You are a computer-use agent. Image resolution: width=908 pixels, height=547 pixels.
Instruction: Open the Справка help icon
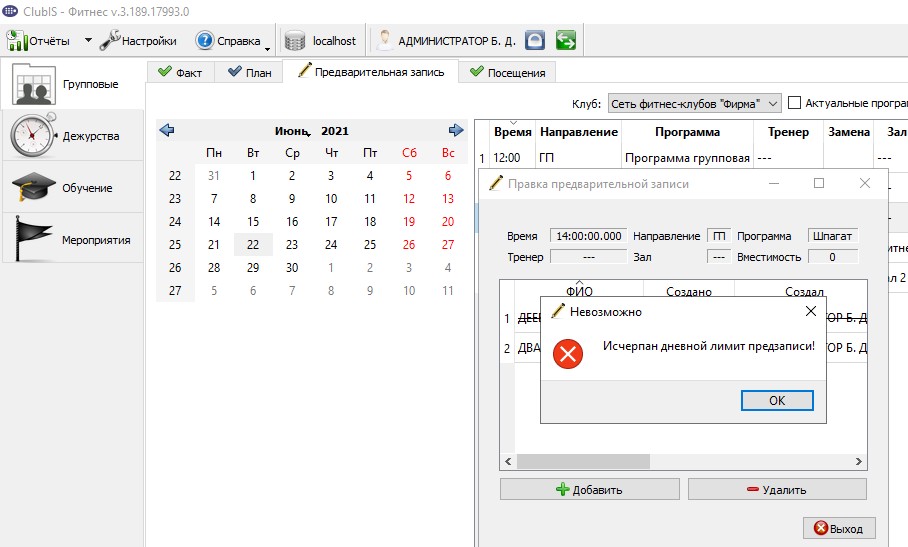click(204, 41)
